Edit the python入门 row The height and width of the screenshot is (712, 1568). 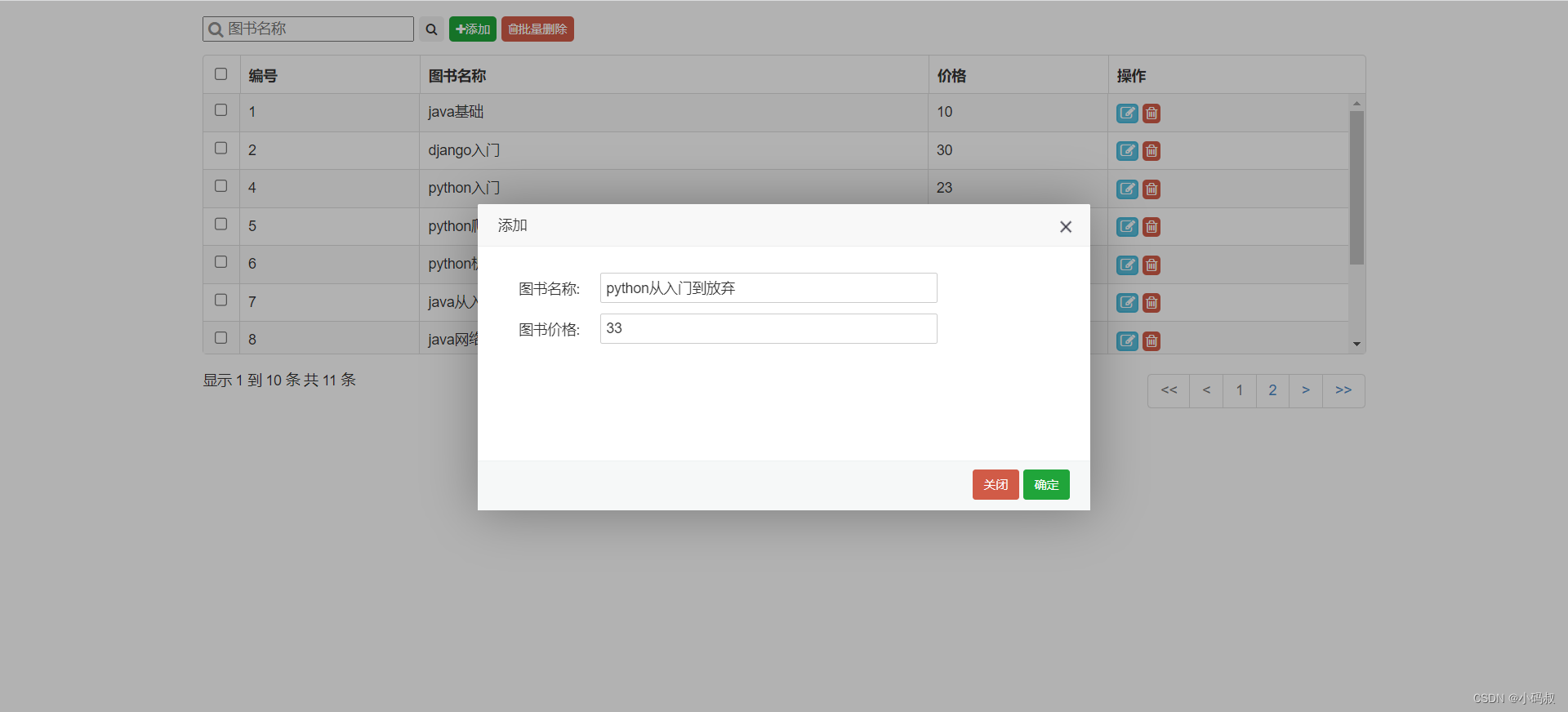point(1127,189)
